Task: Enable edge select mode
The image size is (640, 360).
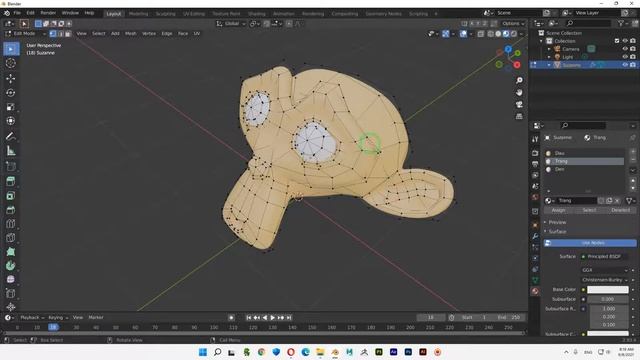Action: click(60, 33)
